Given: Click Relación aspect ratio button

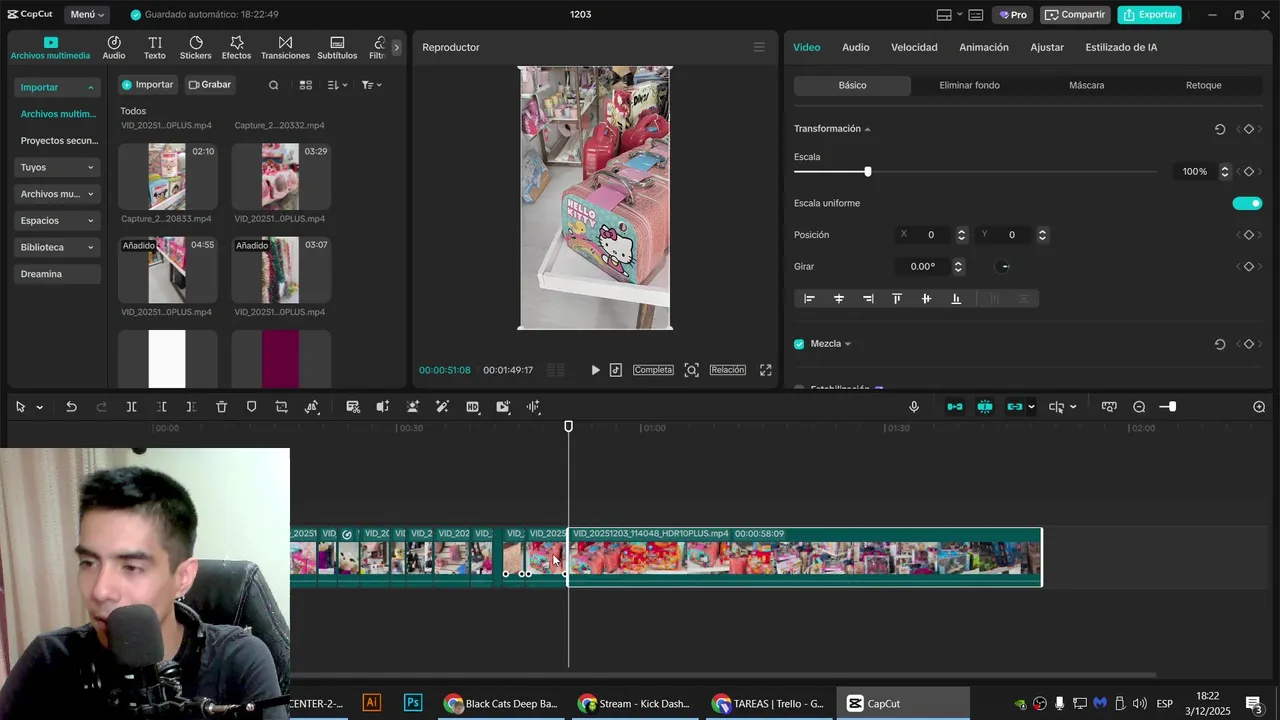Looking at the screenshot, I should coord(728,370).
